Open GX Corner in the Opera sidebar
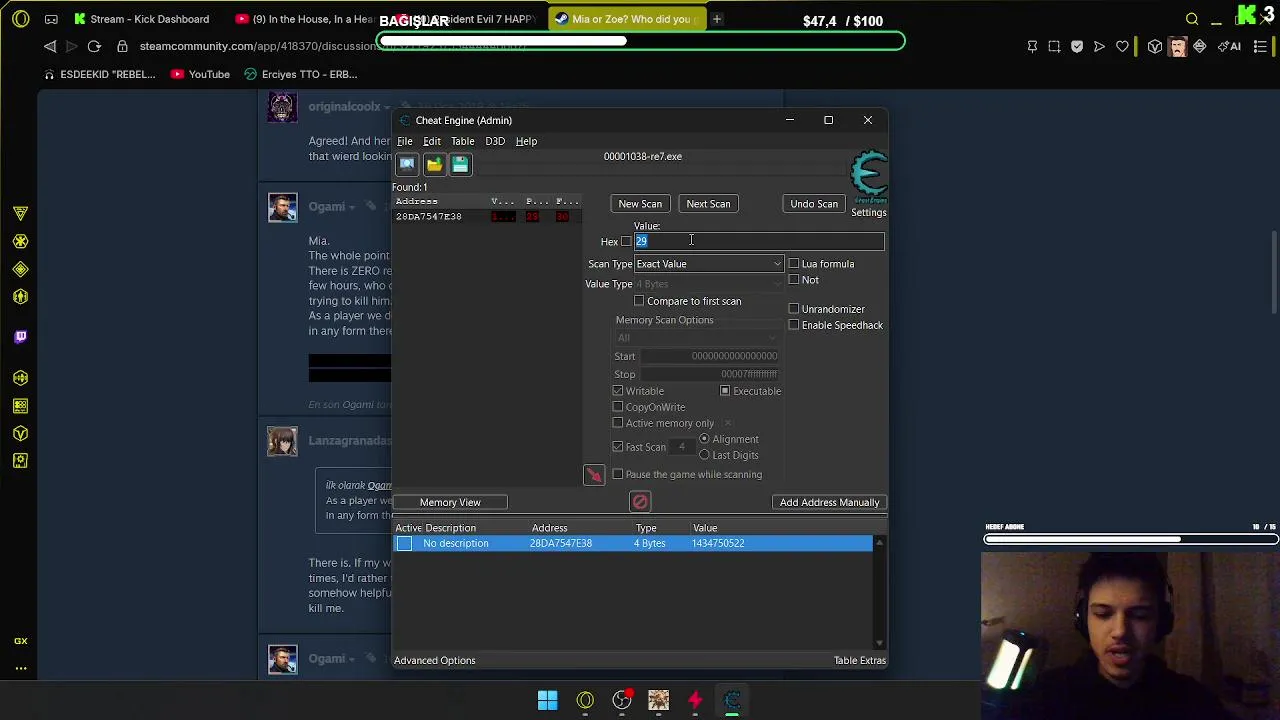 coord(20,641)
